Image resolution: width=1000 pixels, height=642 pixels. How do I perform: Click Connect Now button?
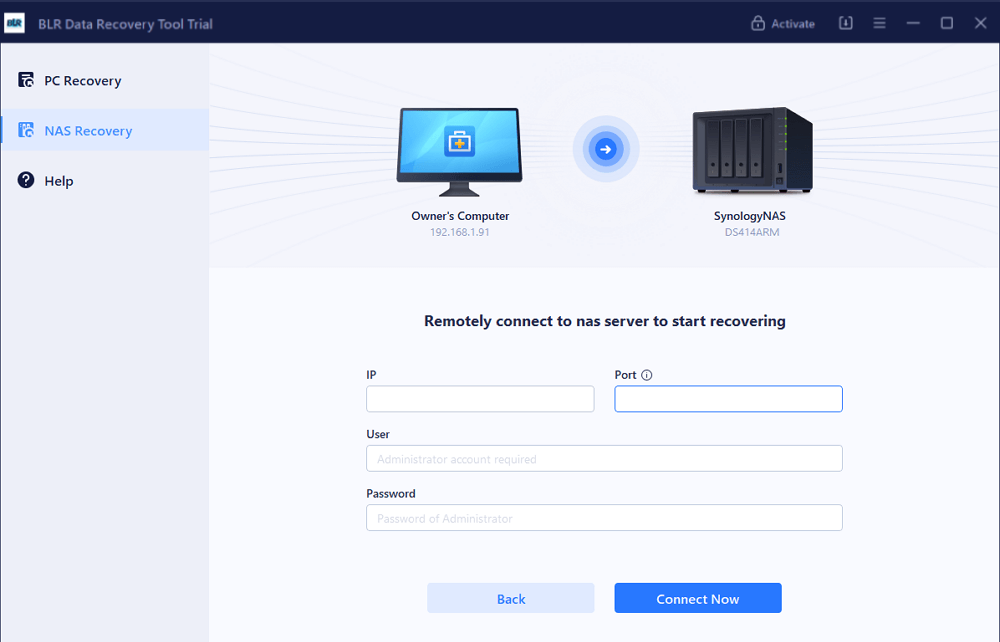point(698,598)
